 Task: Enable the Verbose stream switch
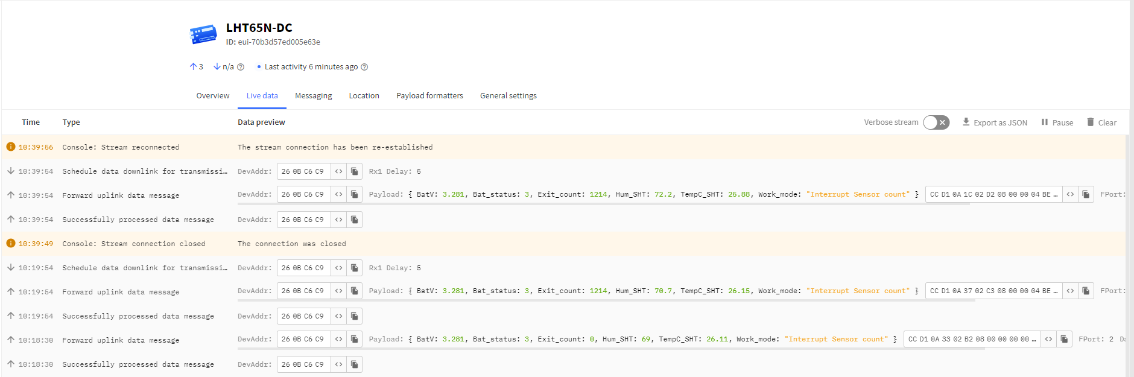[936, 122]
